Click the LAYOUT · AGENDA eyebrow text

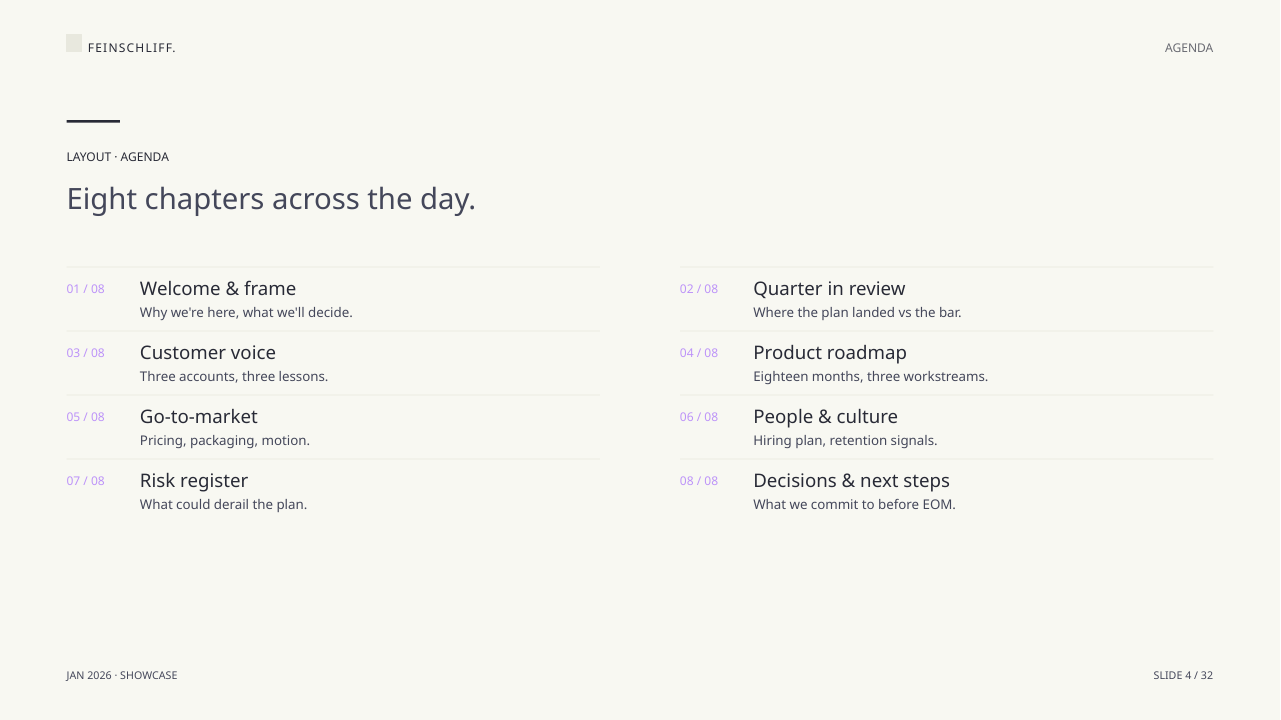[x=118, y=157]
